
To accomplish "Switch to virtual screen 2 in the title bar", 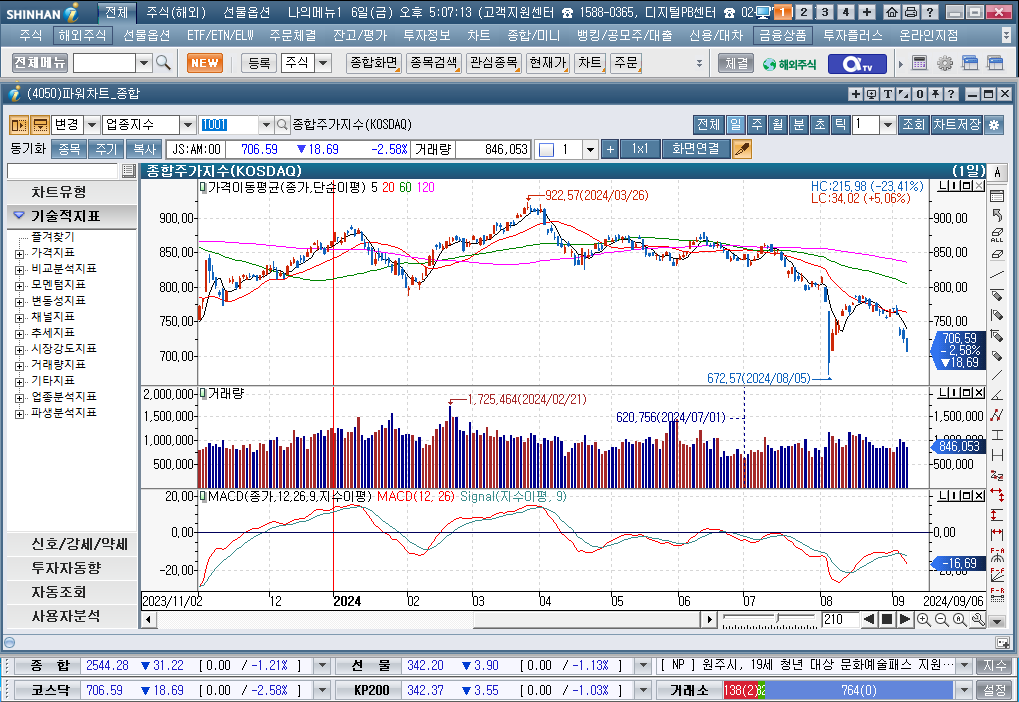I will tap(804, 12).
